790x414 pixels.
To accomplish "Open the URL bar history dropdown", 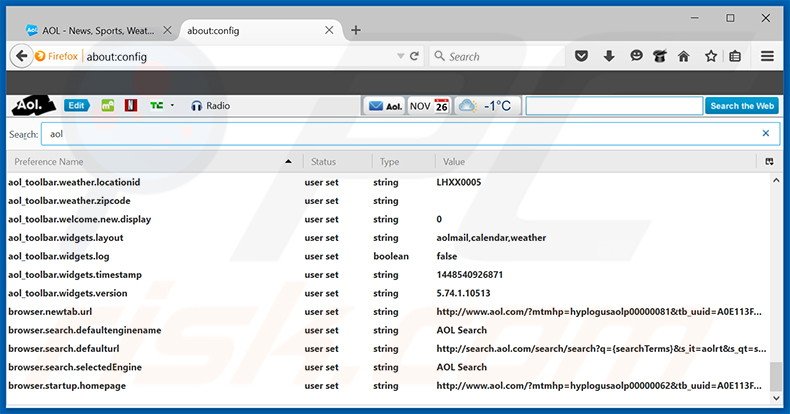I will (x=401, y=56).
